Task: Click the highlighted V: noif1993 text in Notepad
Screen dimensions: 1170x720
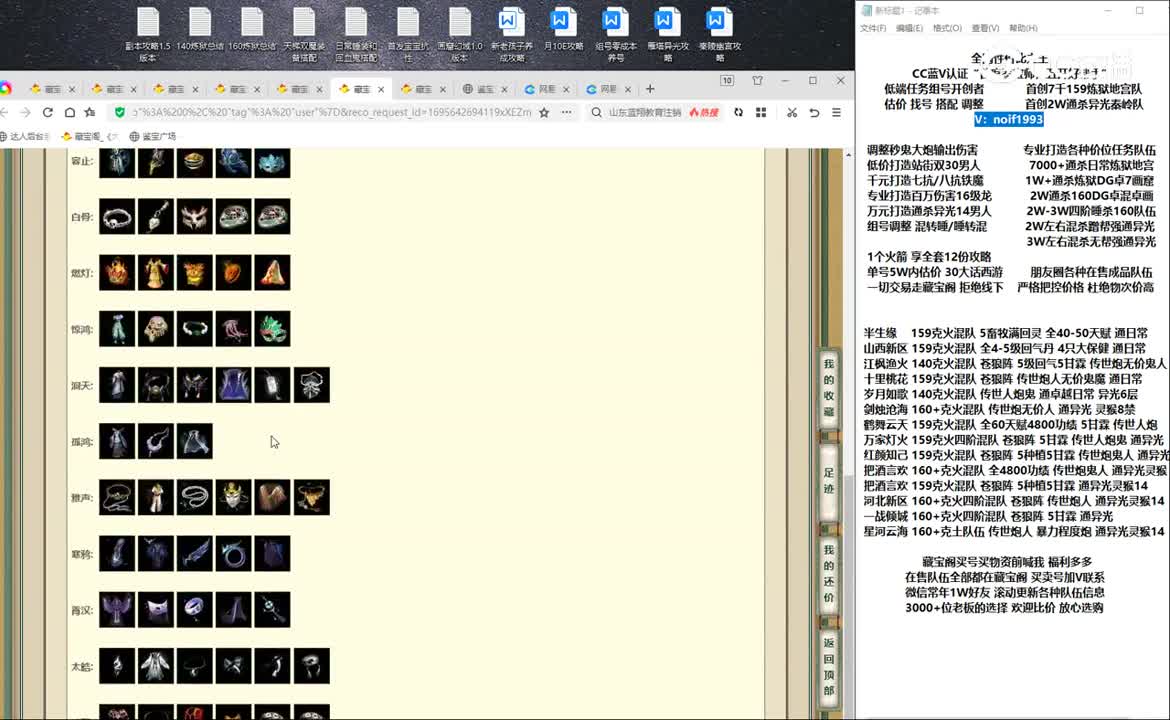Action: 1008,119
